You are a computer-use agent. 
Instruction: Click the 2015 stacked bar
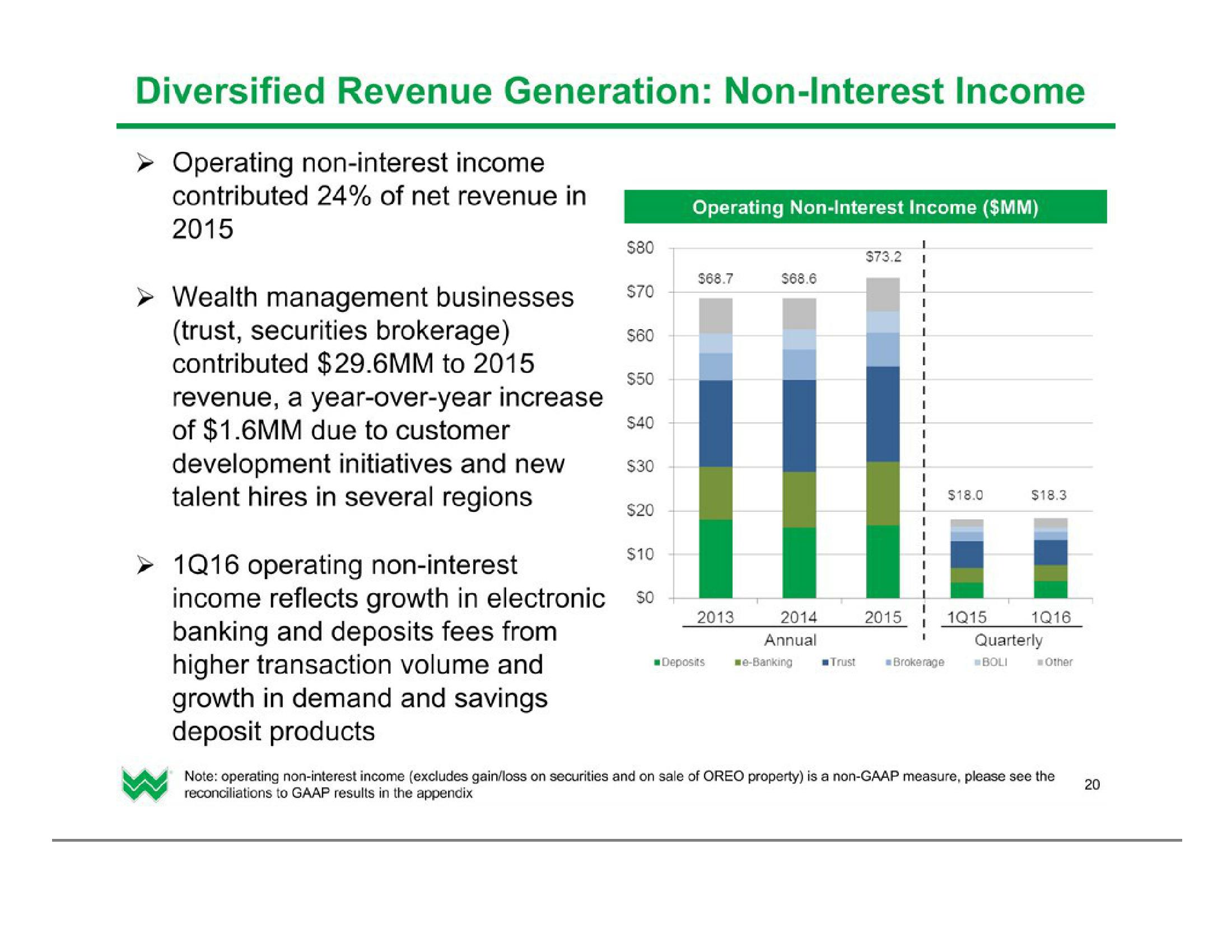pyautogui.click(x=883, y=438)
